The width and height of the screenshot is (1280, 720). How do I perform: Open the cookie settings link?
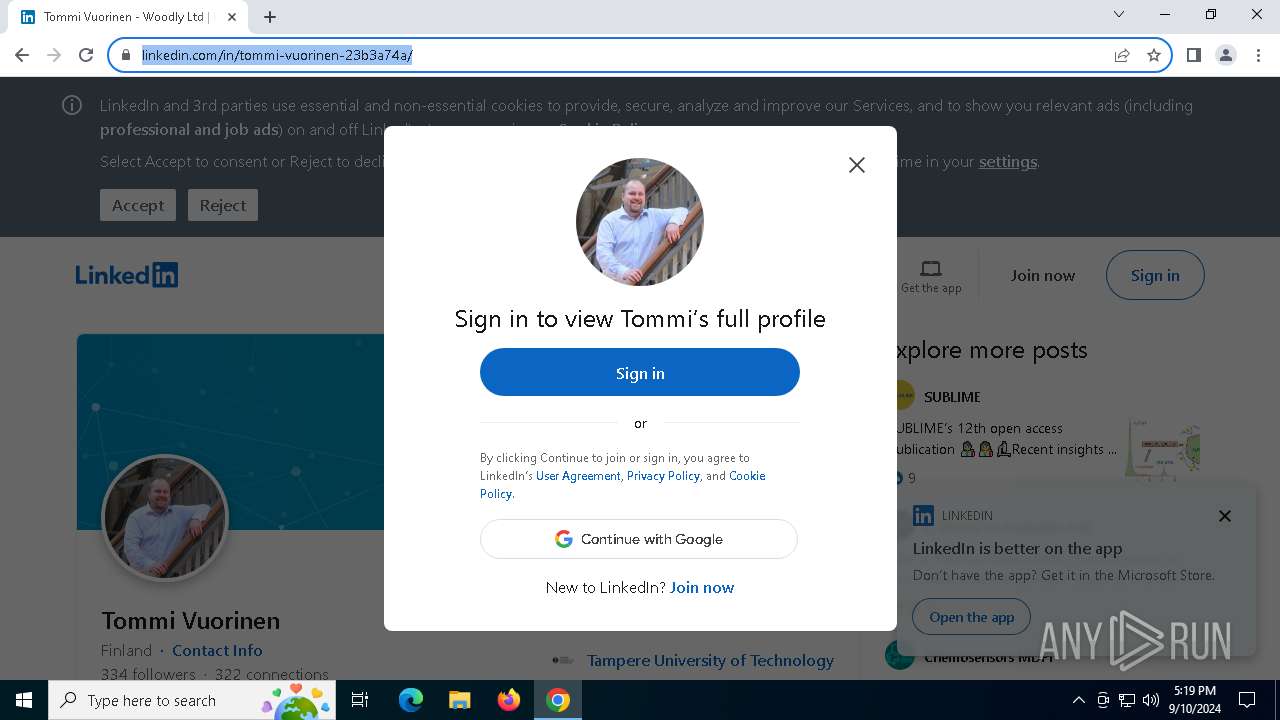1007,162
